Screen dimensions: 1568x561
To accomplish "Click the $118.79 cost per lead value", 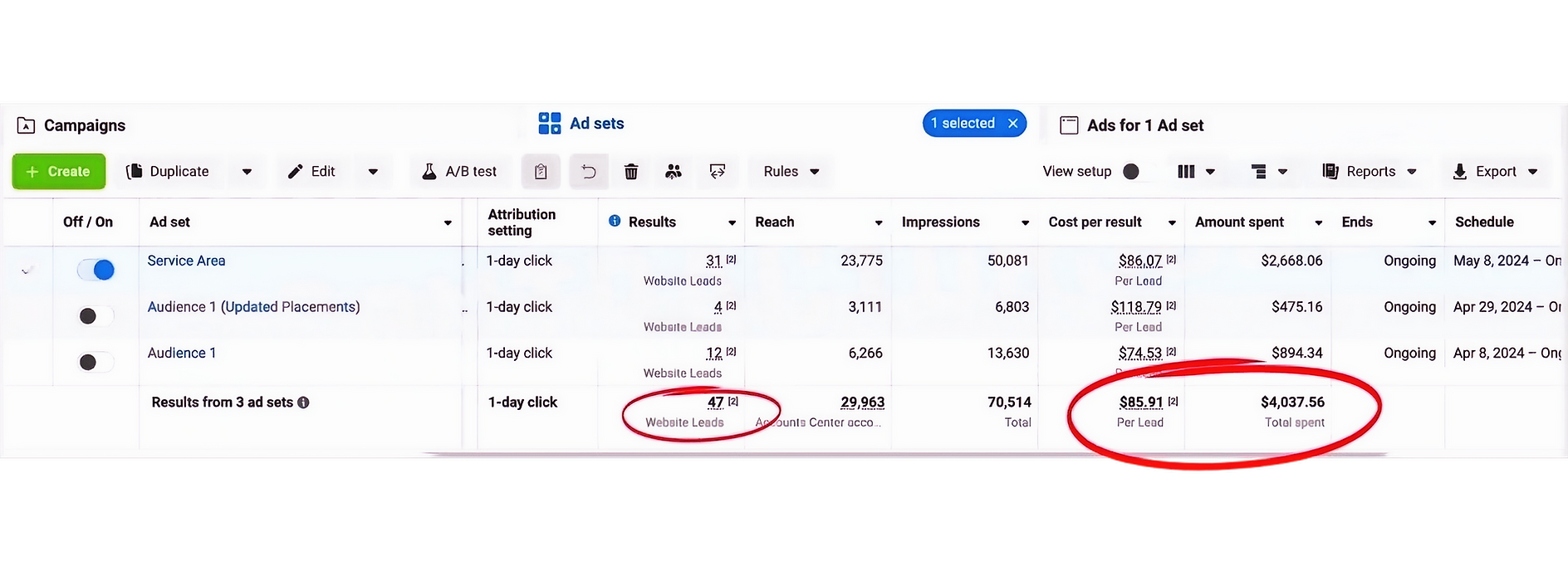I will (1136, 307).
